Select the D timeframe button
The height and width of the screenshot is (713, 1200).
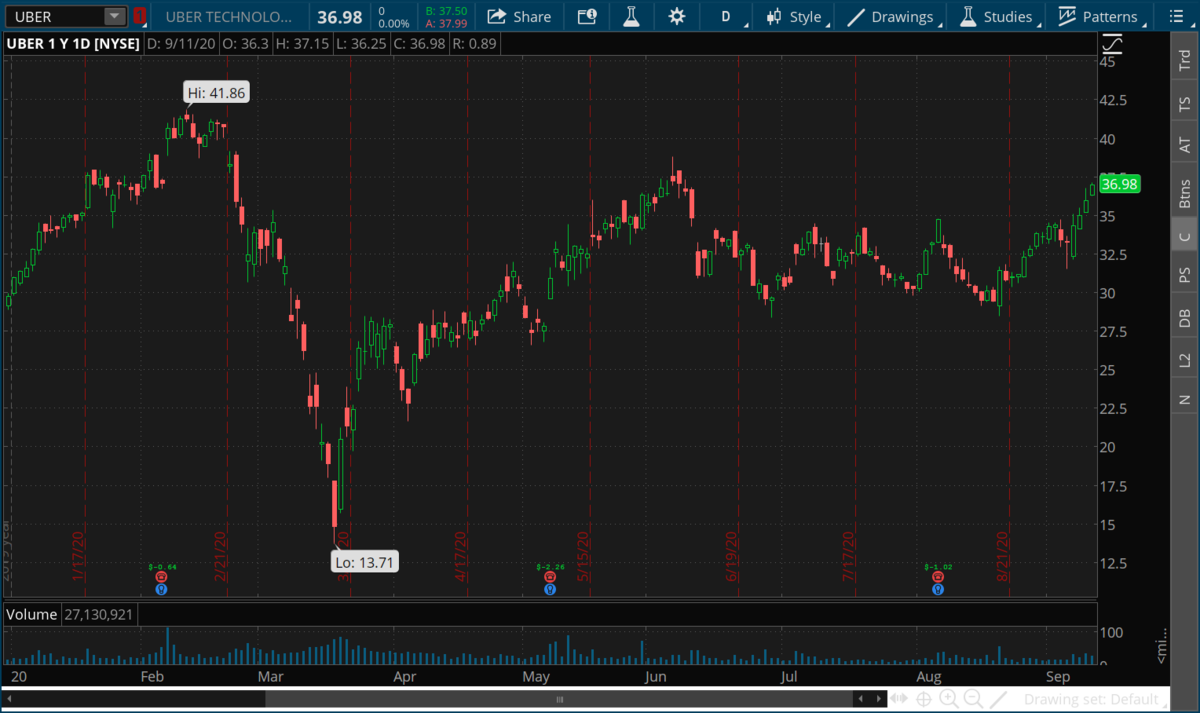[x=726, y=17]
